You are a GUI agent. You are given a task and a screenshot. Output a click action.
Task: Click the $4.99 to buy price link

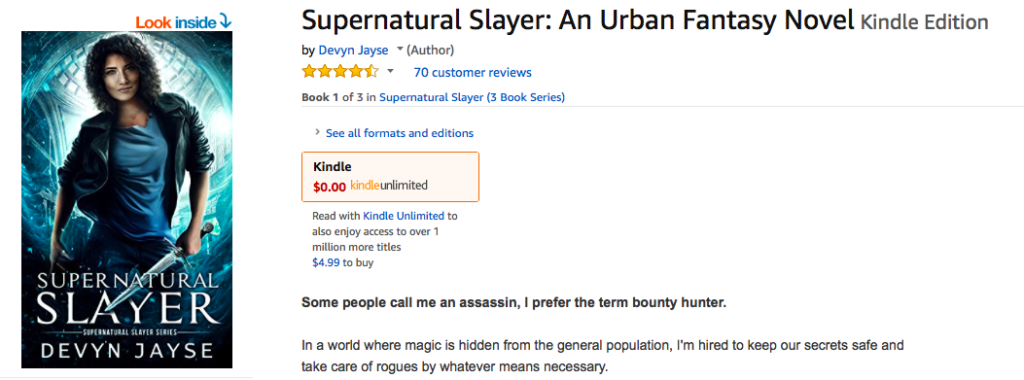tap(327, 263)
